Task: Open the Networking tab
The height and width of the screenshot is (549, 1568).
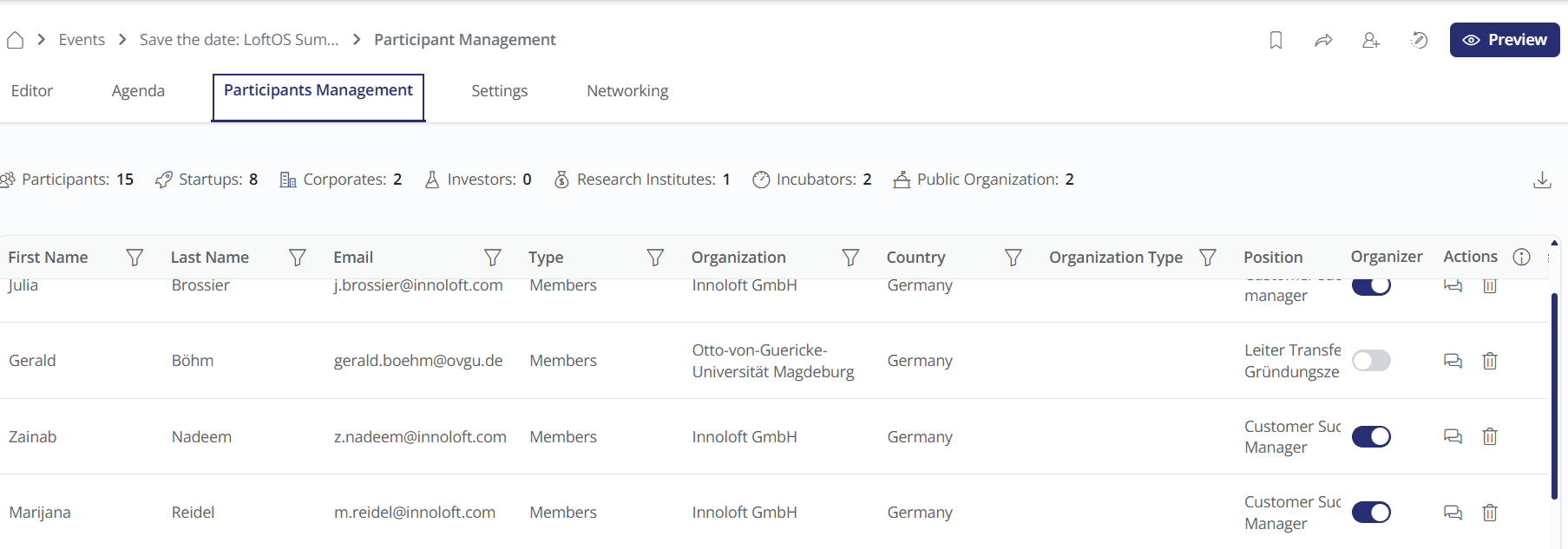Action: coord(627,91)
